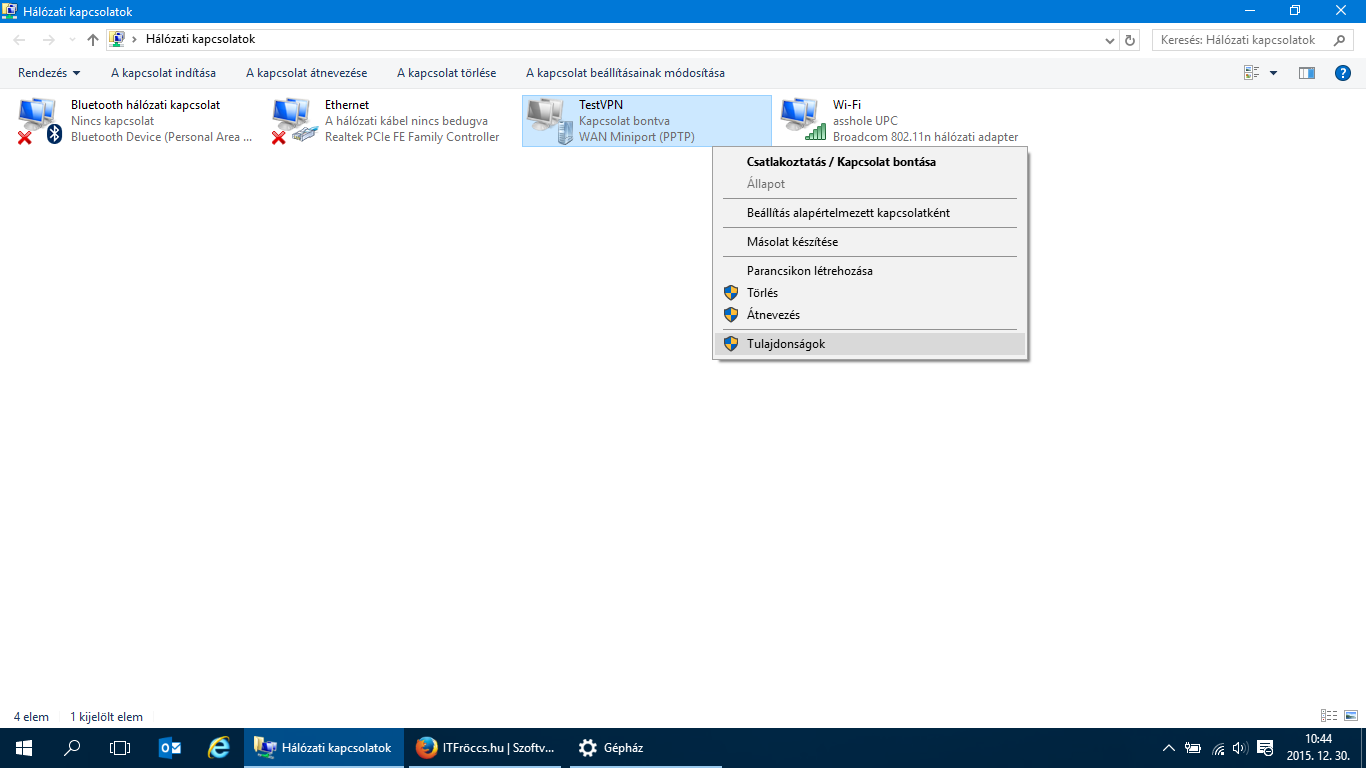Image resolution: width=1366 pixels, height=768 pixels.
Task: Expand the address bar history dropdown
Action: [1110, 40]
